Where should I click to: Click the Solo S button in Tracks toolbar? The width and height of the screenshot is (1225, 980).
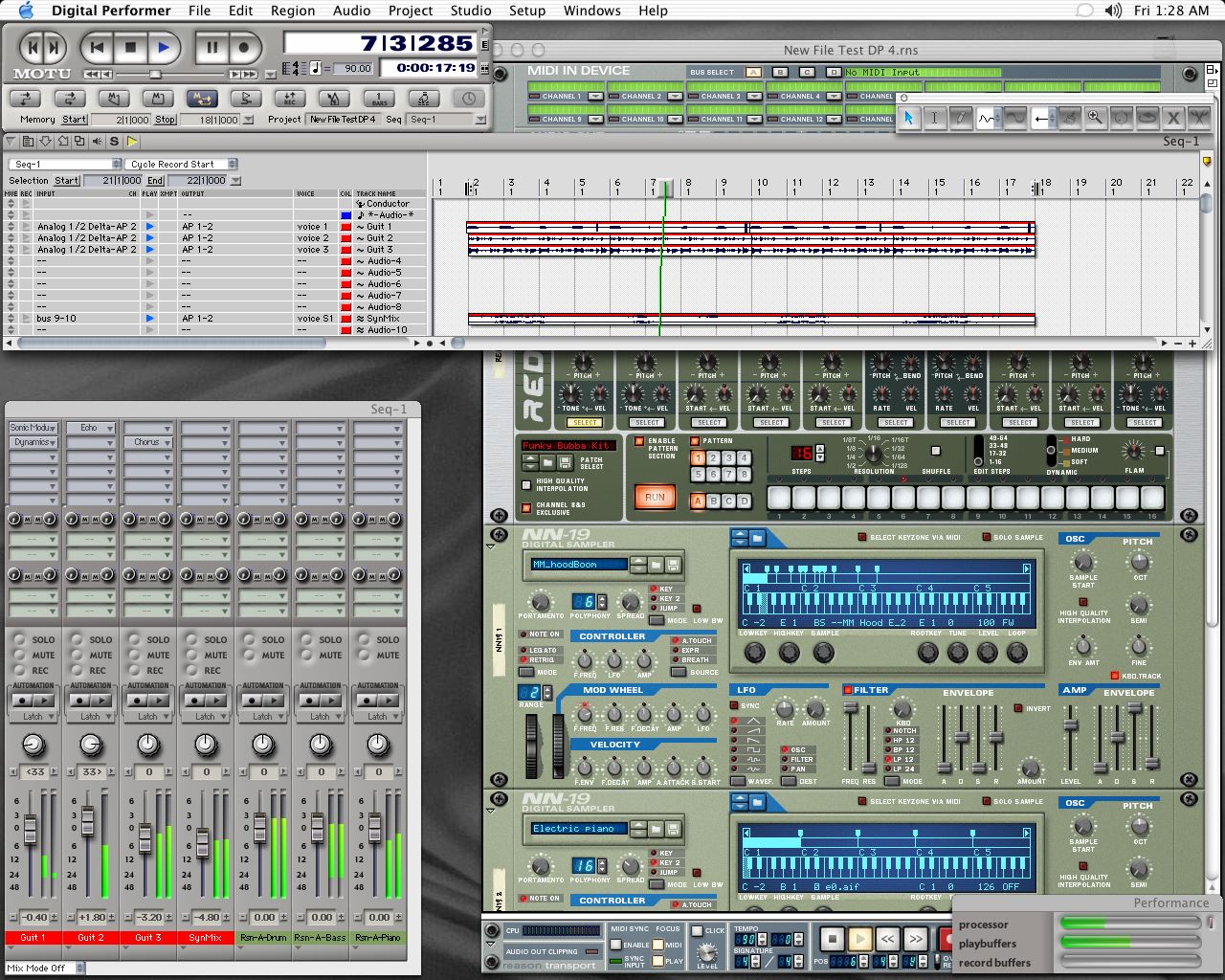115,142
